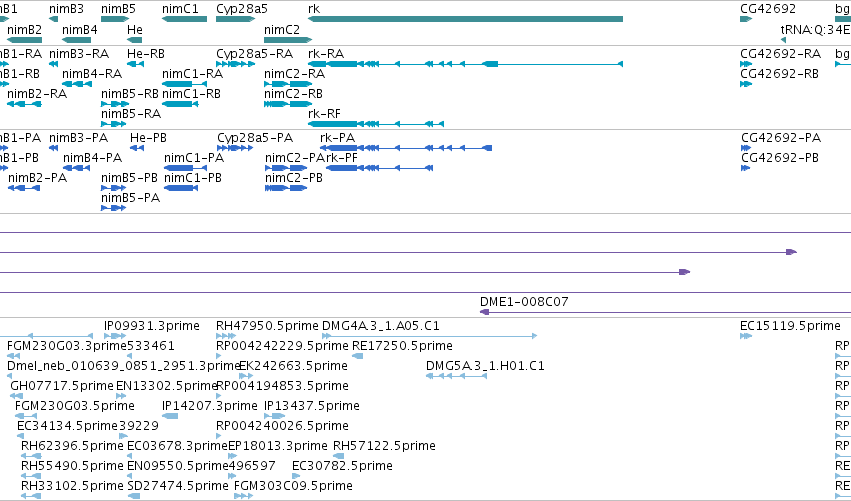Click the CG42692-PA protein label

pyautogui.click(x=781, y=138)
